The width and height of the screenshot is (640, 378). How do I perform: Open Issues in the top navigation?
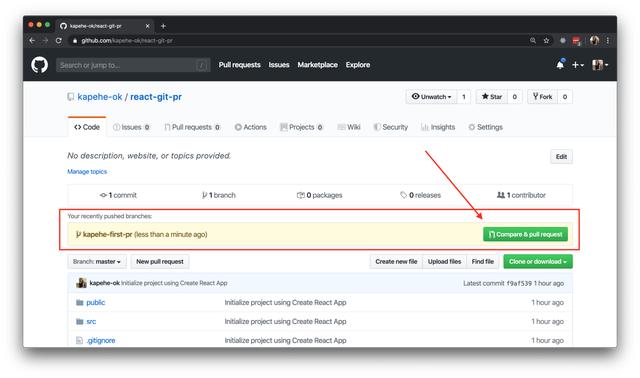click(279, 65)
